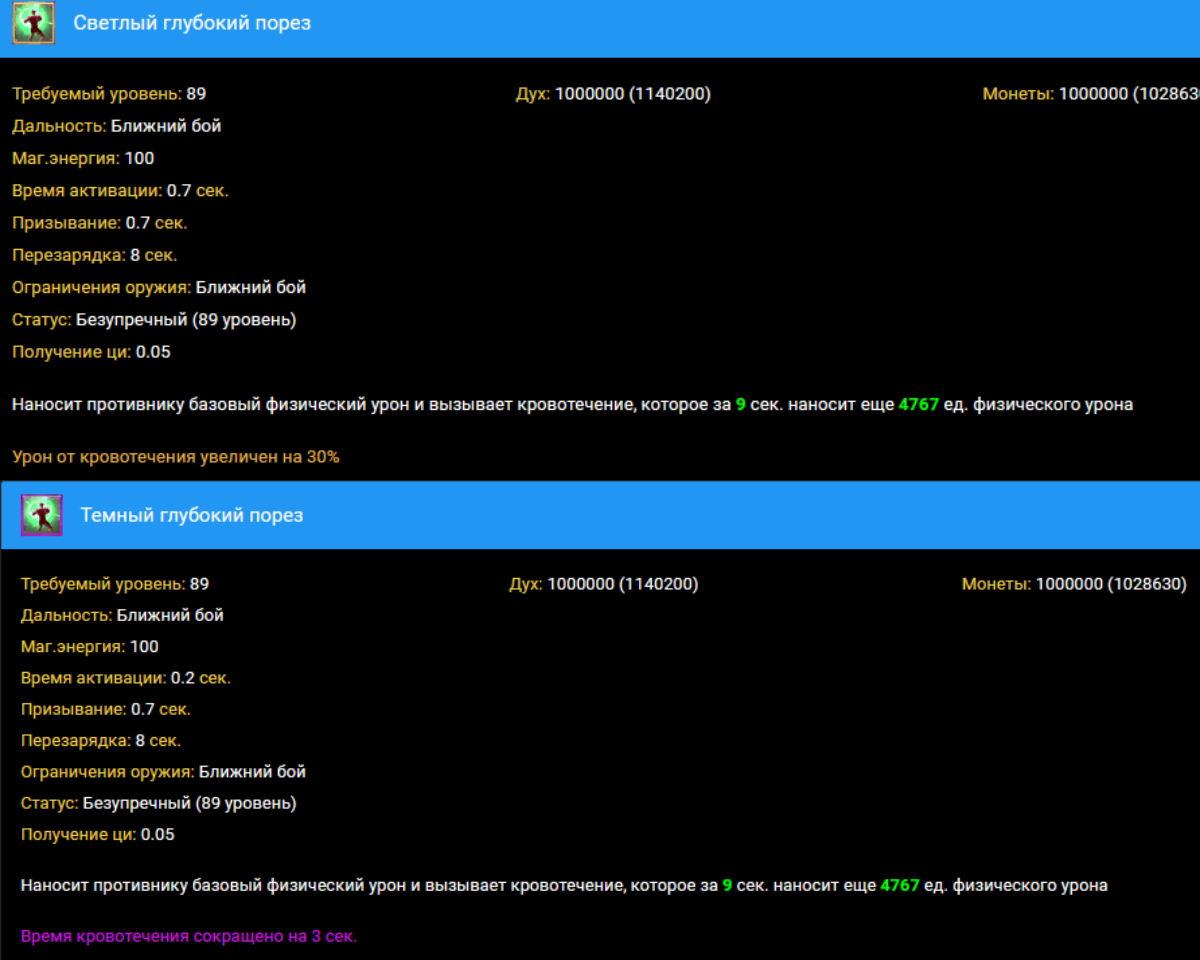Screen dimensions: 1200x960
Task: Click the Монеты cost in the light skill panel
Action: click(1090, 94)
